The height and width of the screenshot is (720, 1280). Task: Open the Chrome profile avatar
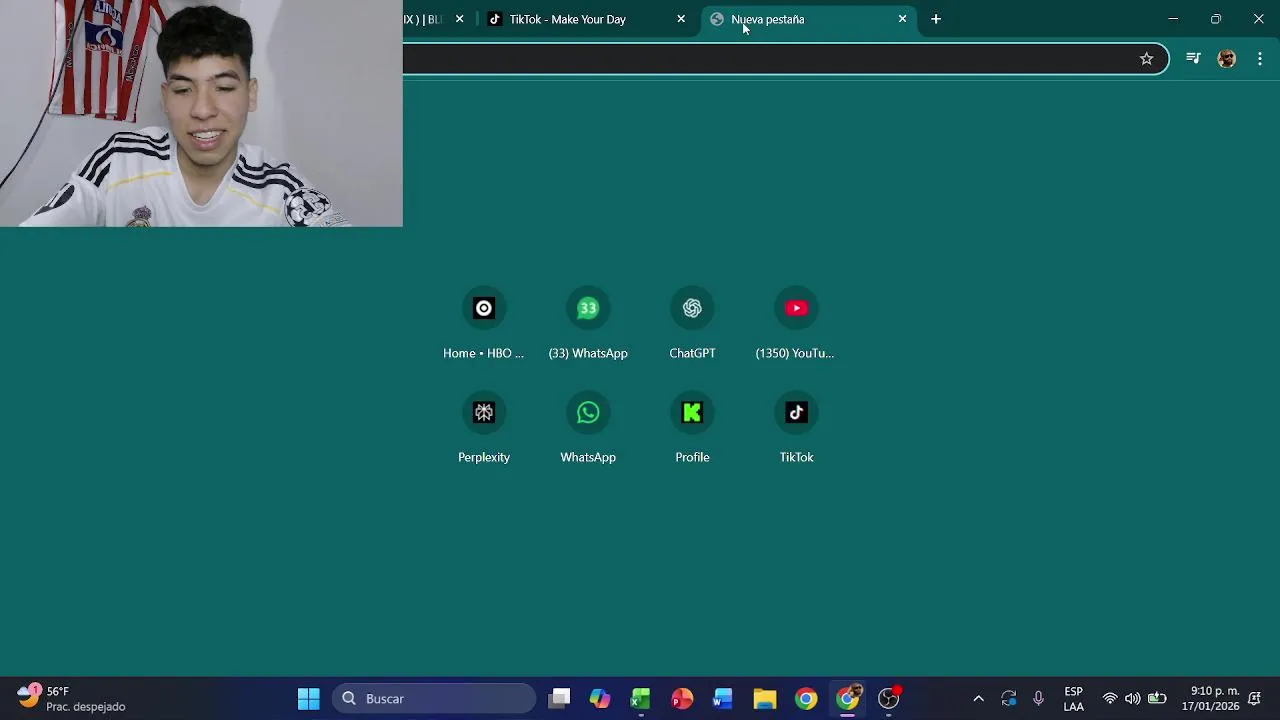point(1227,59)
